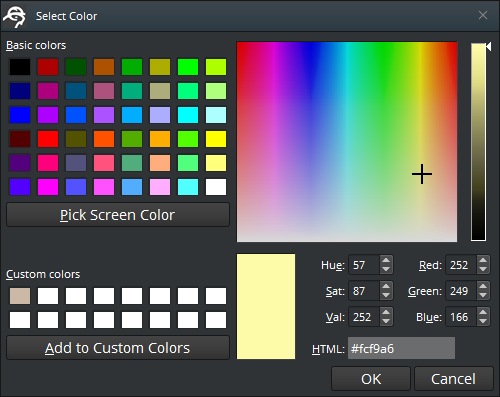Image resolution: width=500 pixels, height=397 pixels.
Task: Select light cyan swatch in third row
Action: point(216,115)
